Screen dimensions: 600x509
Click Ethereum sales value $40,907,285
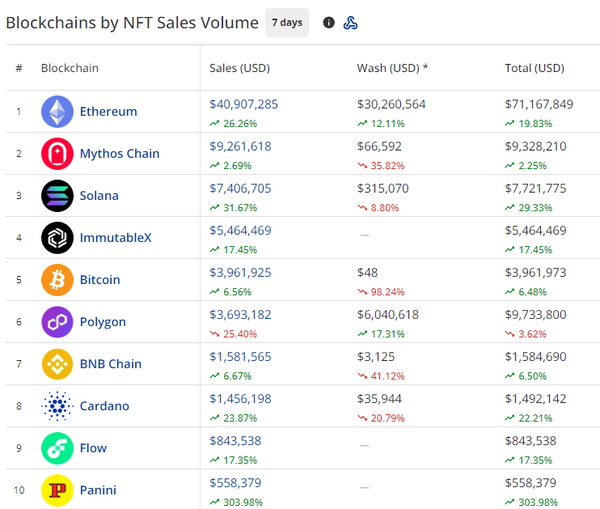(244, 103)
